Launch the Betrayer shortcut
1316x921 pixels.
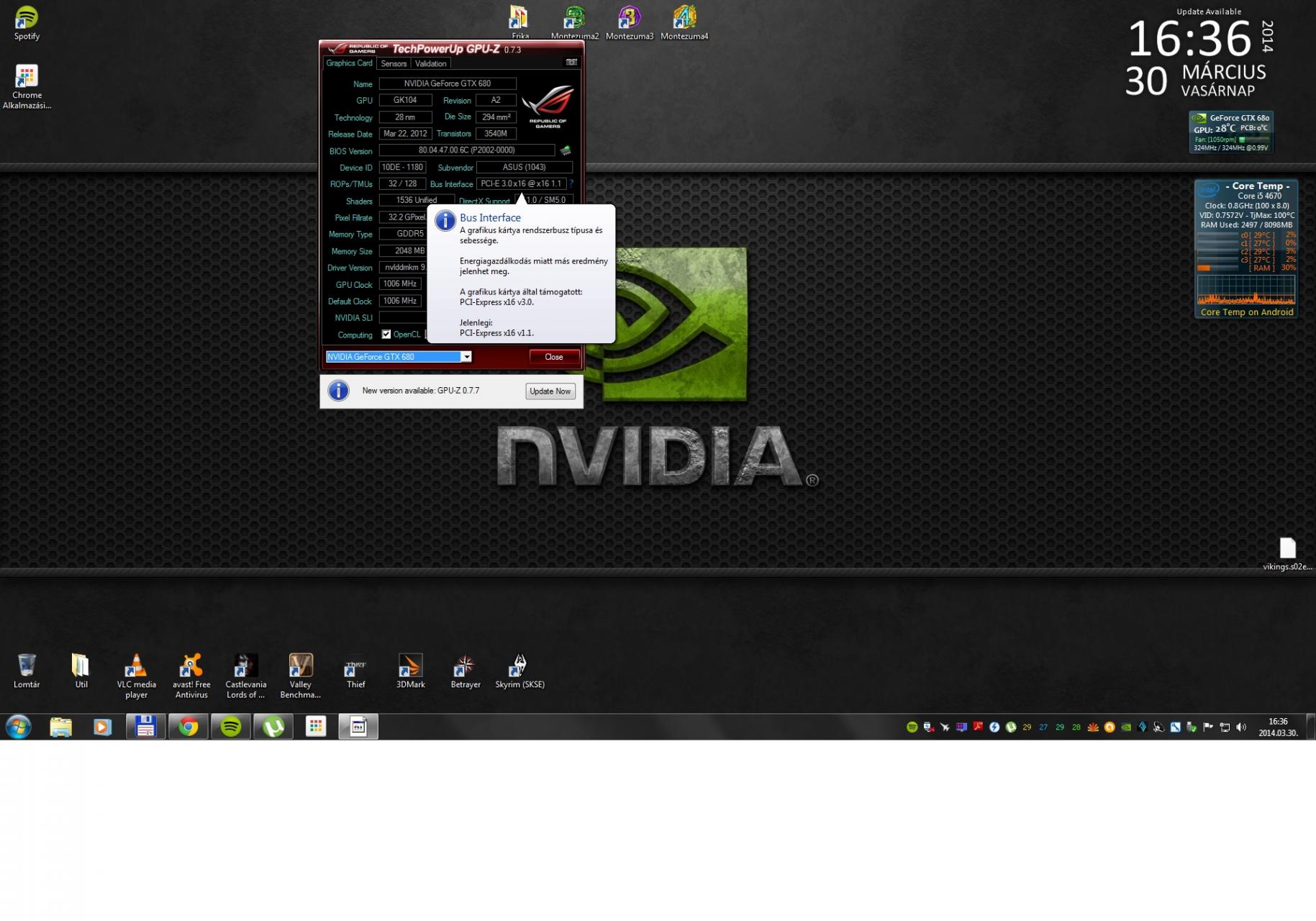(466, 671)
